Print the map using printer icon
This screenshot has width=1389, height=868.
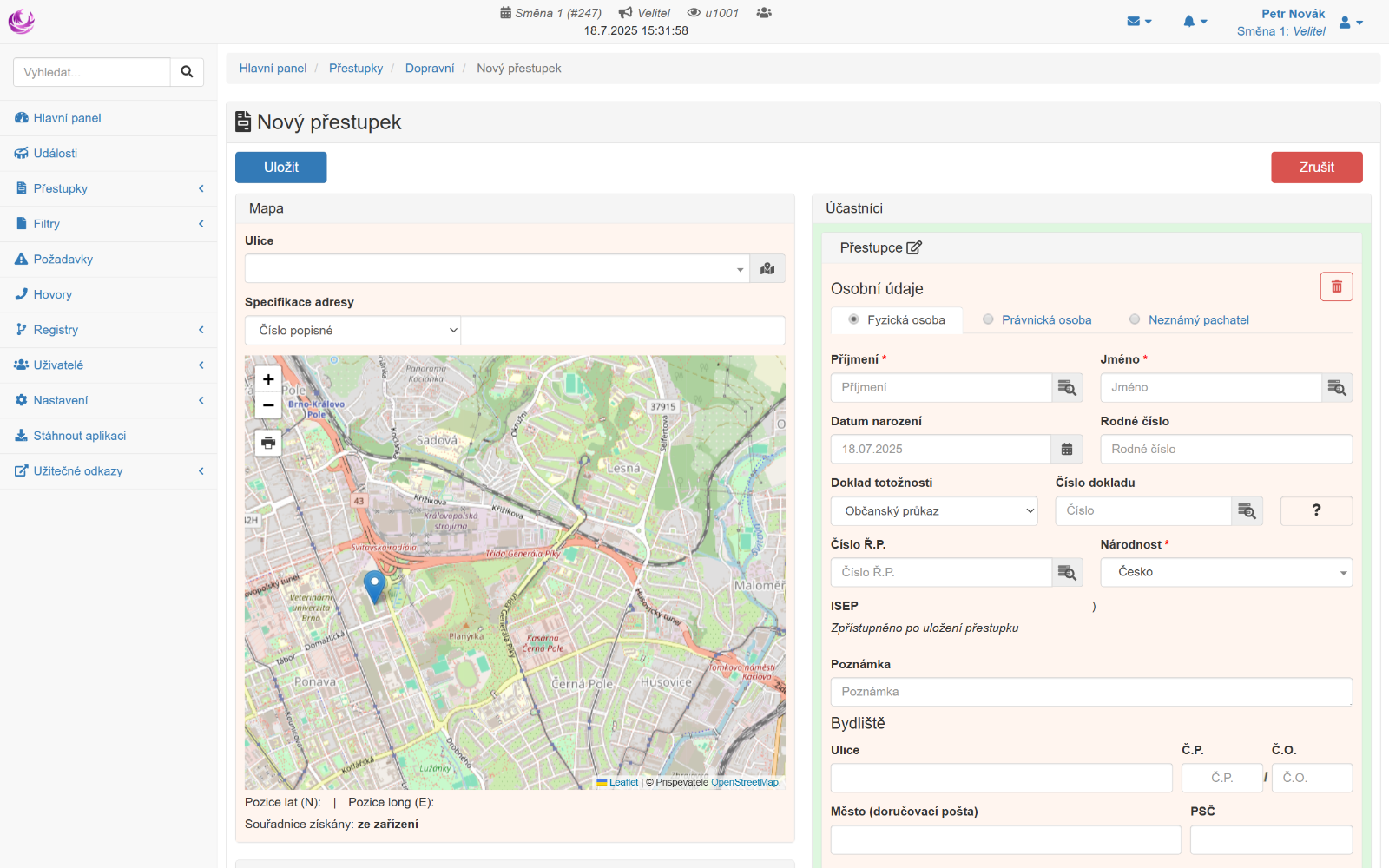tap(268, 443)
